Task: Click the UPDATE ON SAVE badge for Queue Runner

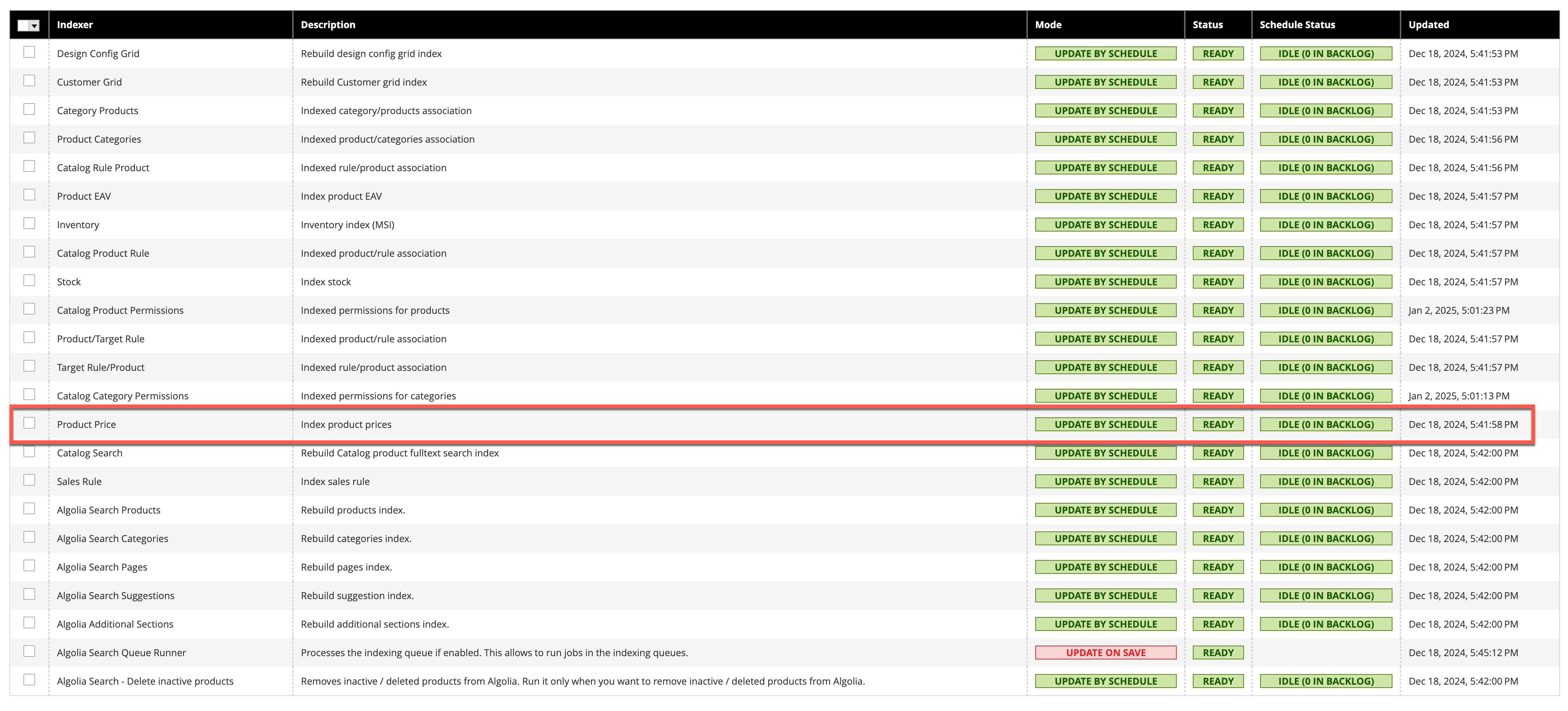Action: click(x=1105, y=652)
